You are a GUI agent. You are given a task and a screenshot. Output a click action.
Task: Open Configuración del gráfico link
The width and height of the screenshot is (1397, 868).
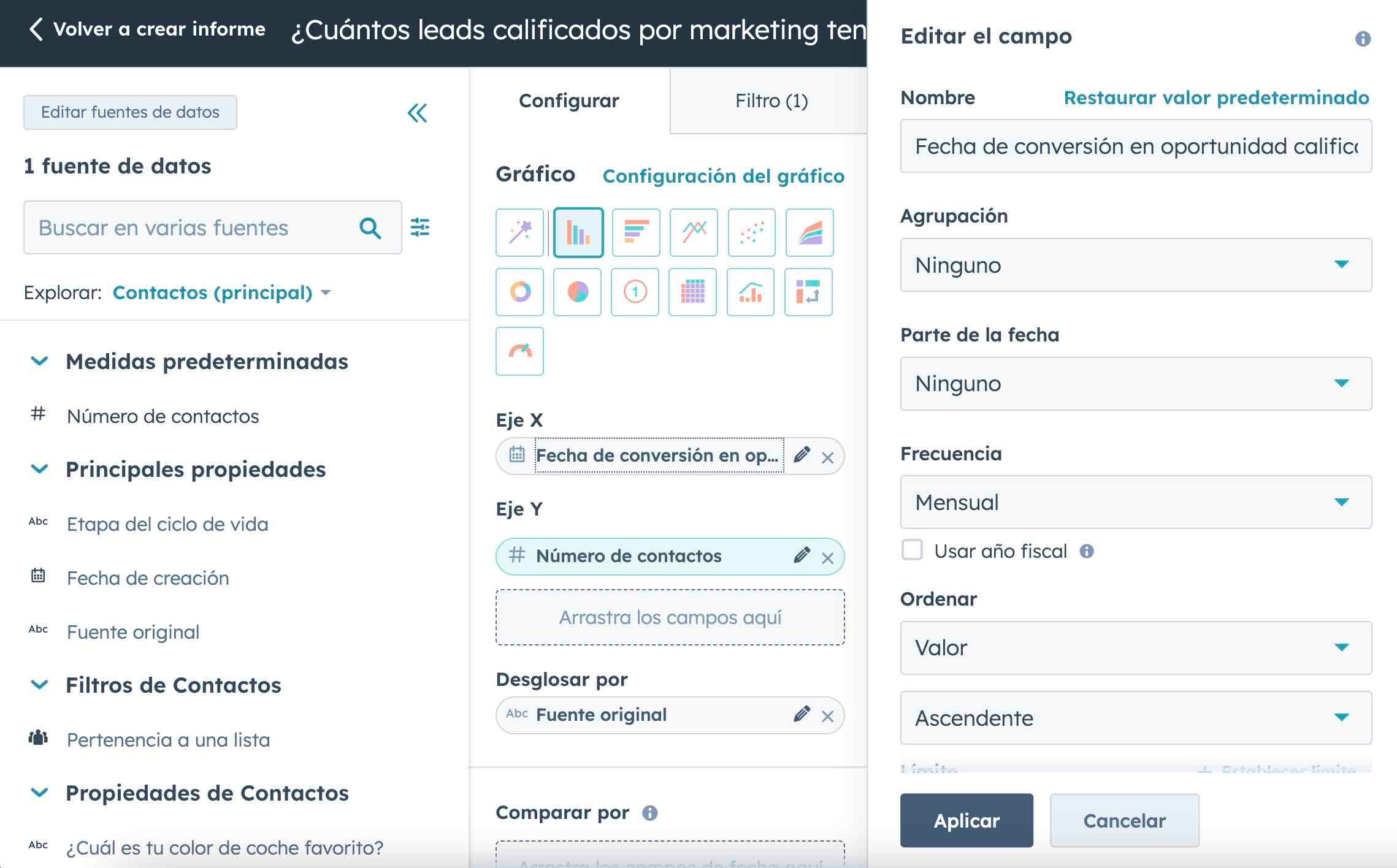point(724,176)
